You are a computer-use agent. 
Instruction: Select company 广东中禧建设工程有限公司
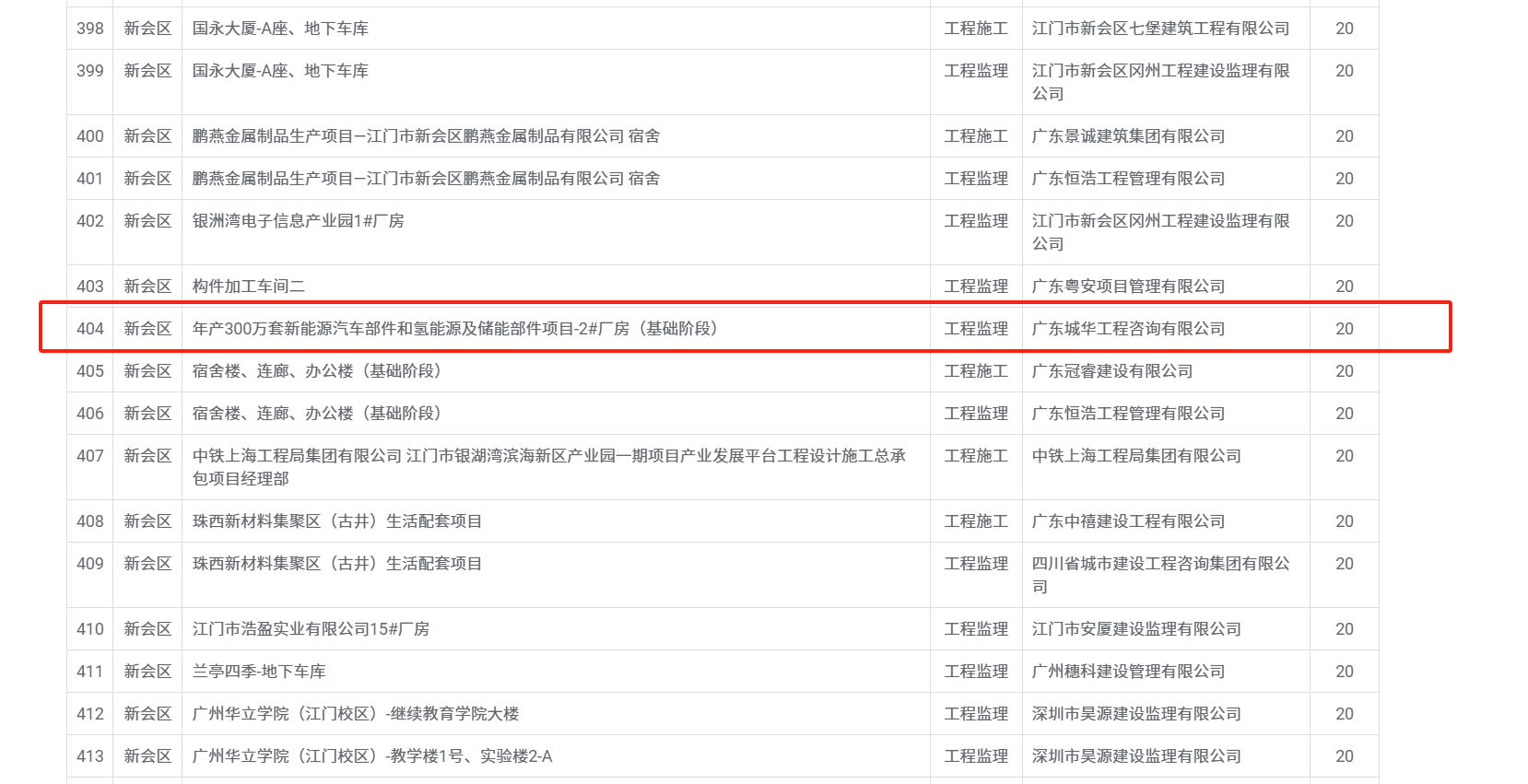(1128, 521)
